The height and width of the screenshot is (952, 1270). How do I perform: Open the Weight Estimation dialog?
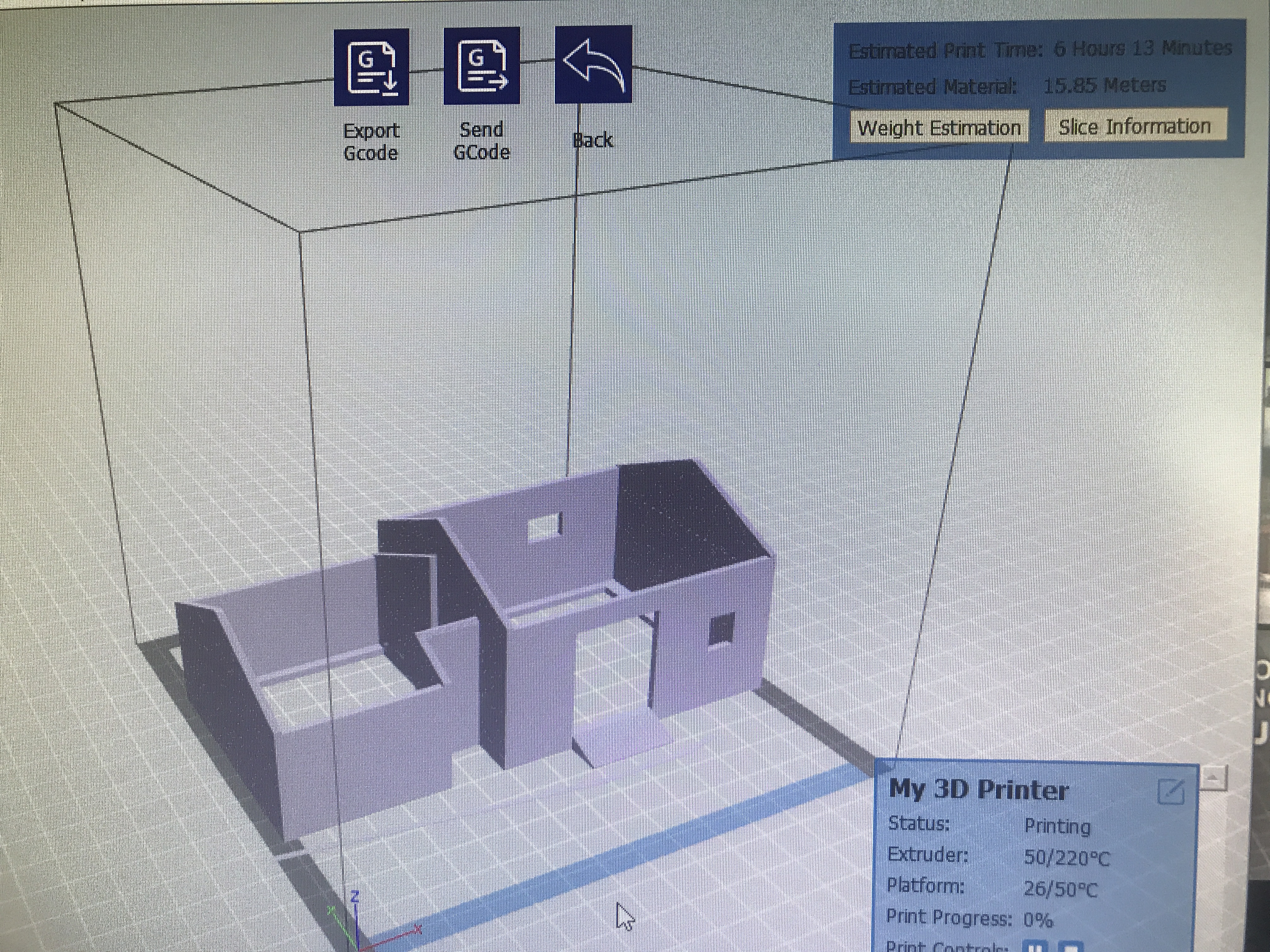point(939,127)
